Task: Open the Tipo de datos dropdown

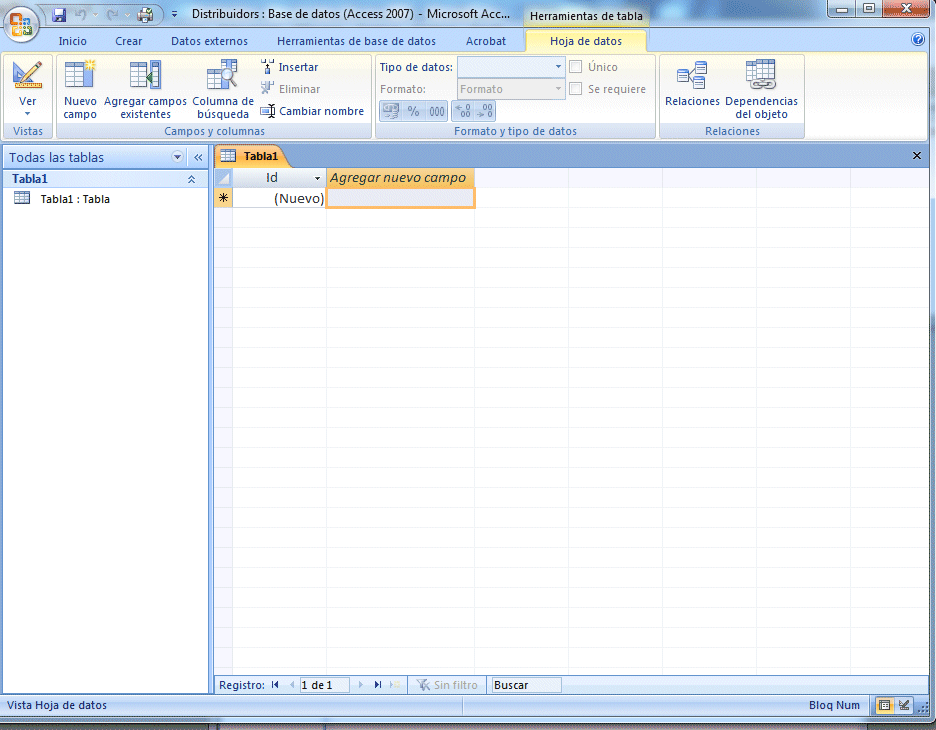Action: coord(558,66)
